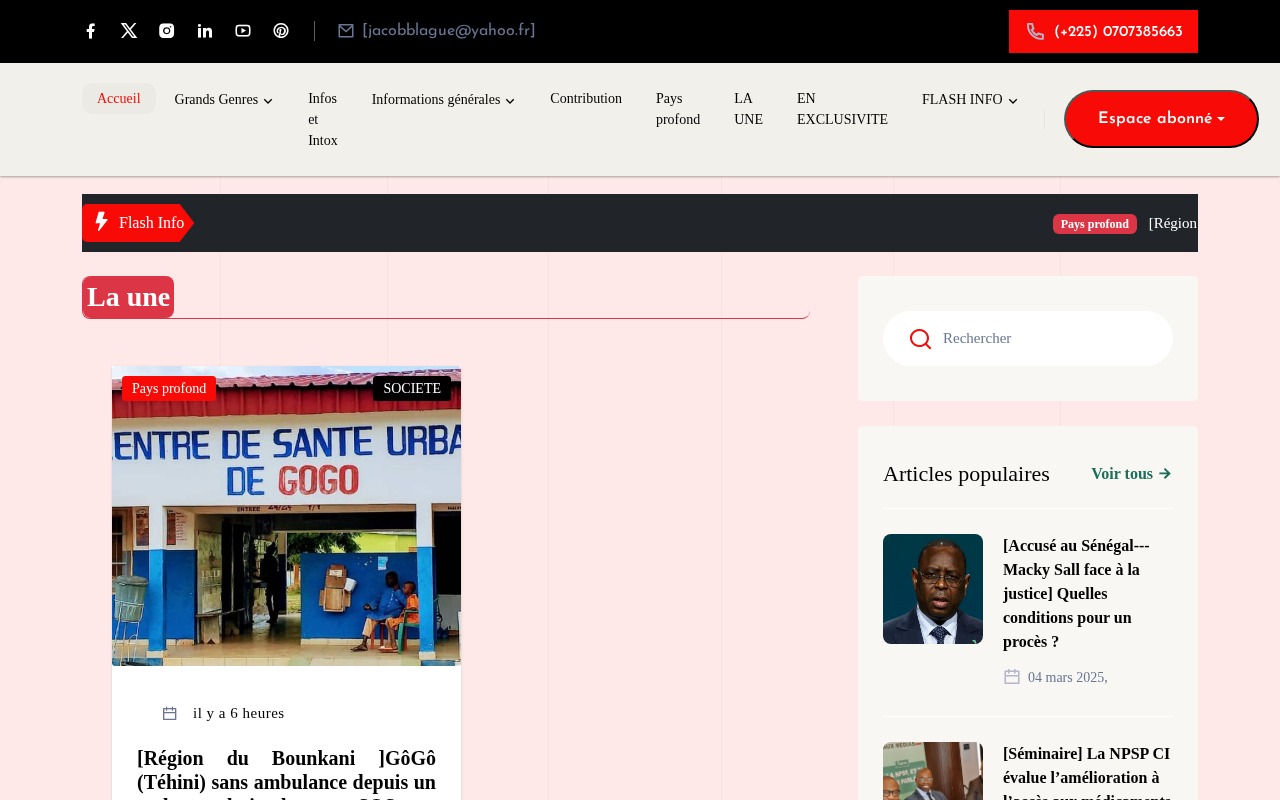Call the (+225) 0707385663 button

[x=1103, y=32]
